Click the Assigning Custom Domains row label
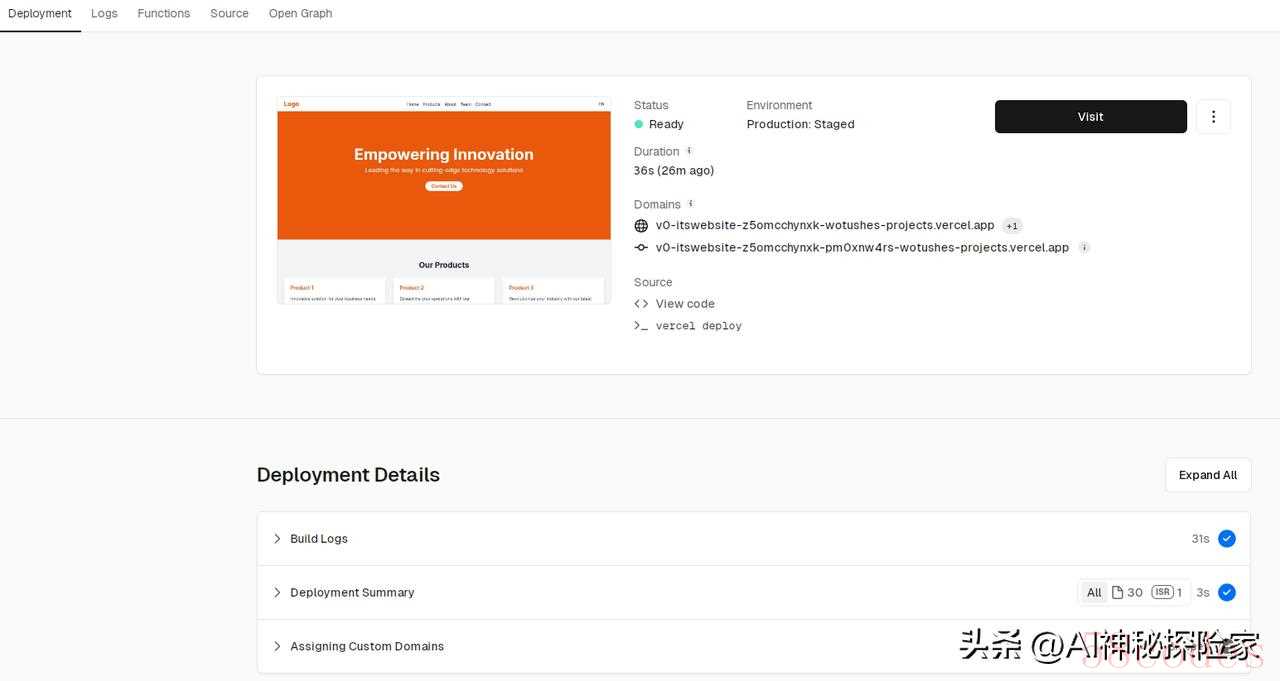This screenshot has width=1280, height=681. (367, 647)
